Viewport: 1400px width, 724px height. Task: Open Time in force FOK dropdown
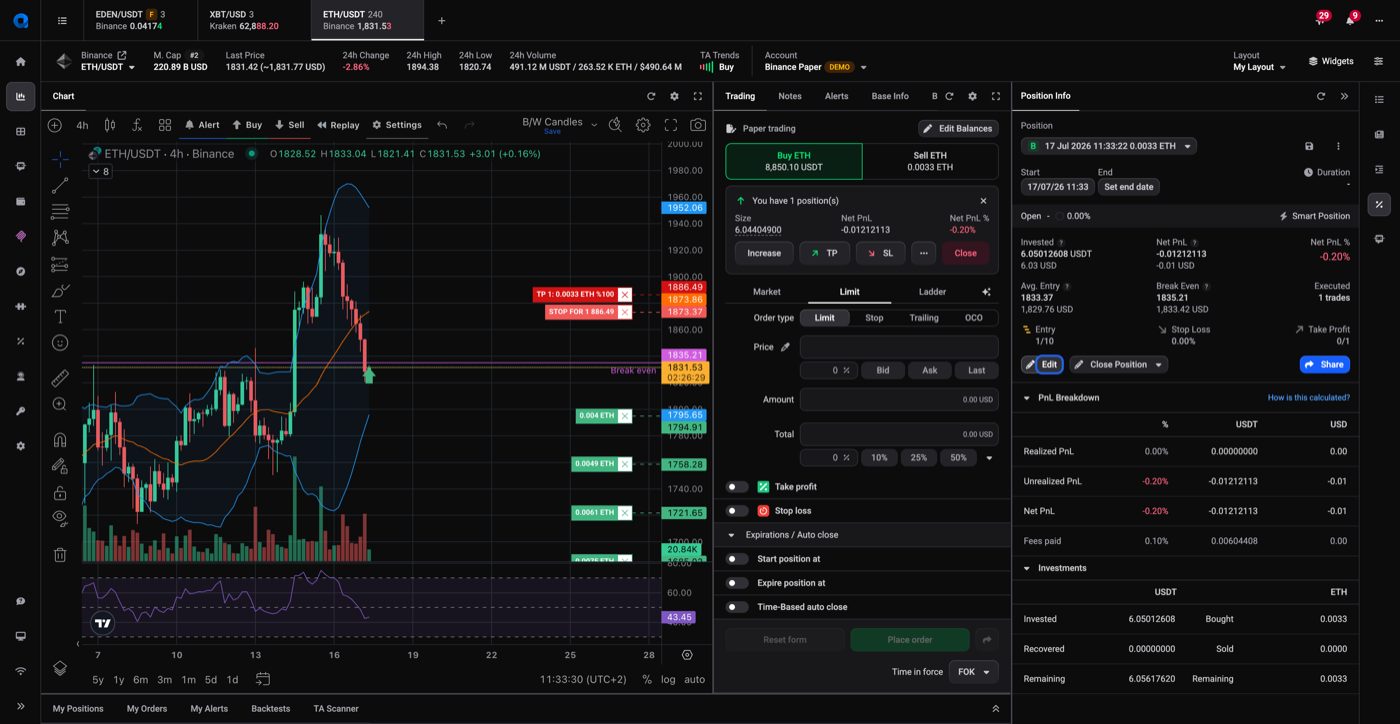tap(973, 672)
